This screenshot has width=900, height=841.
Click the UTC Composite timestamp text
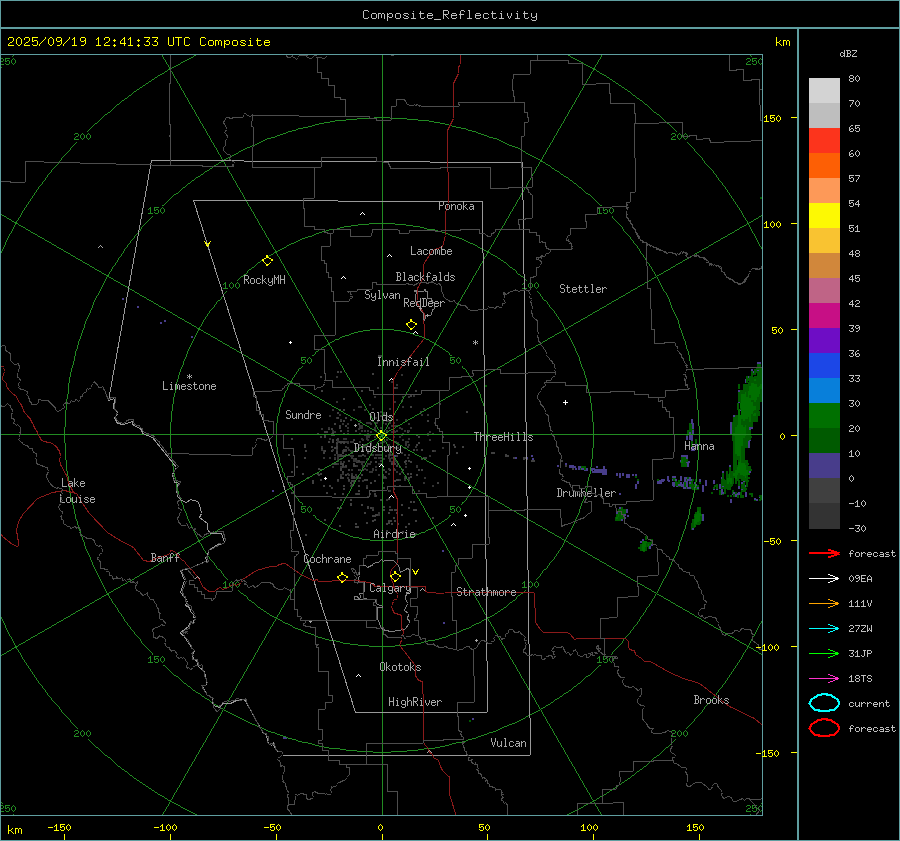(x=138, y=42)
